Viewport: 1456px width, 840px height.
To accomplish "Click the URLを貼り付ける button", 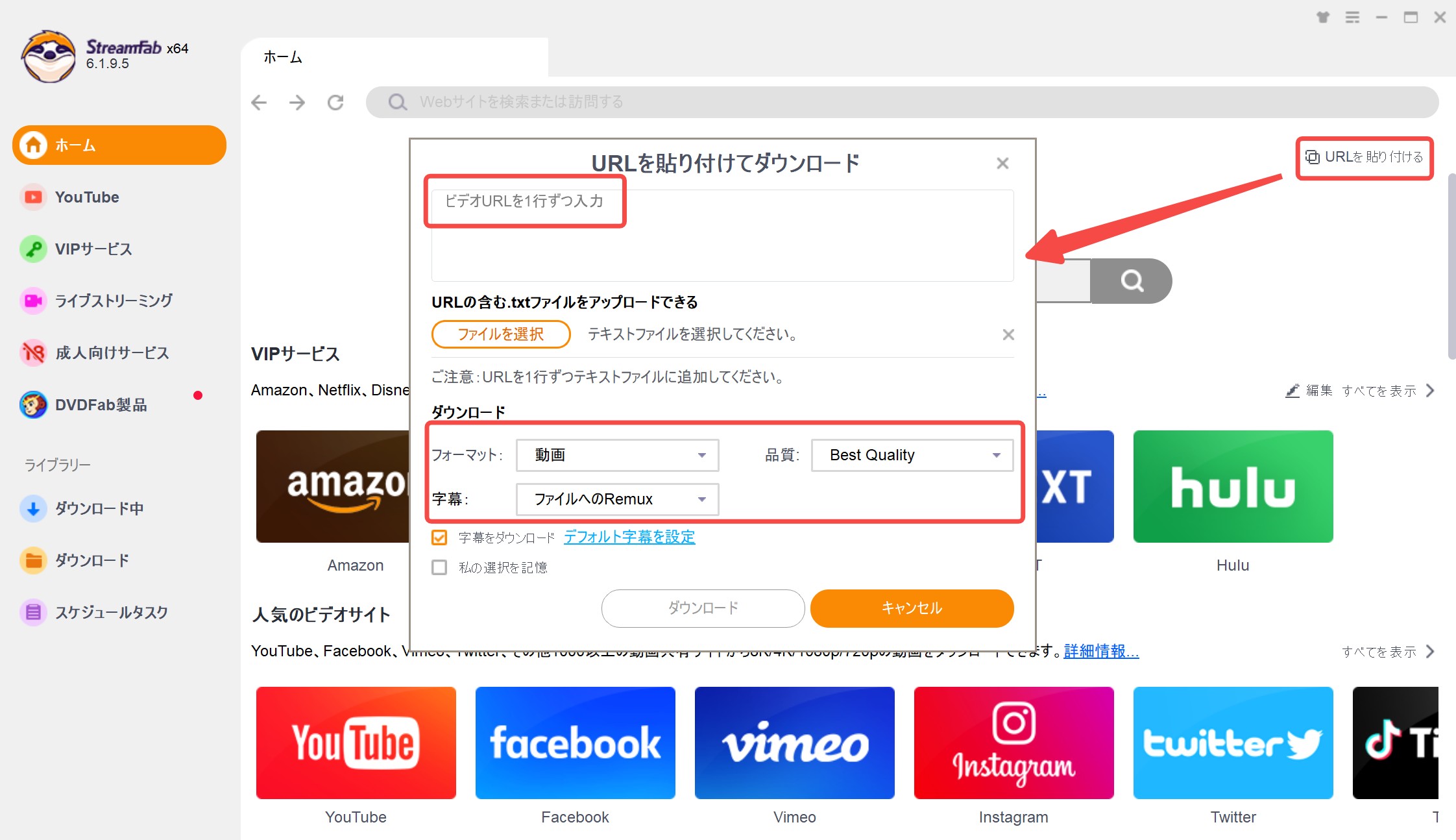I will (x=1365, y=157).
